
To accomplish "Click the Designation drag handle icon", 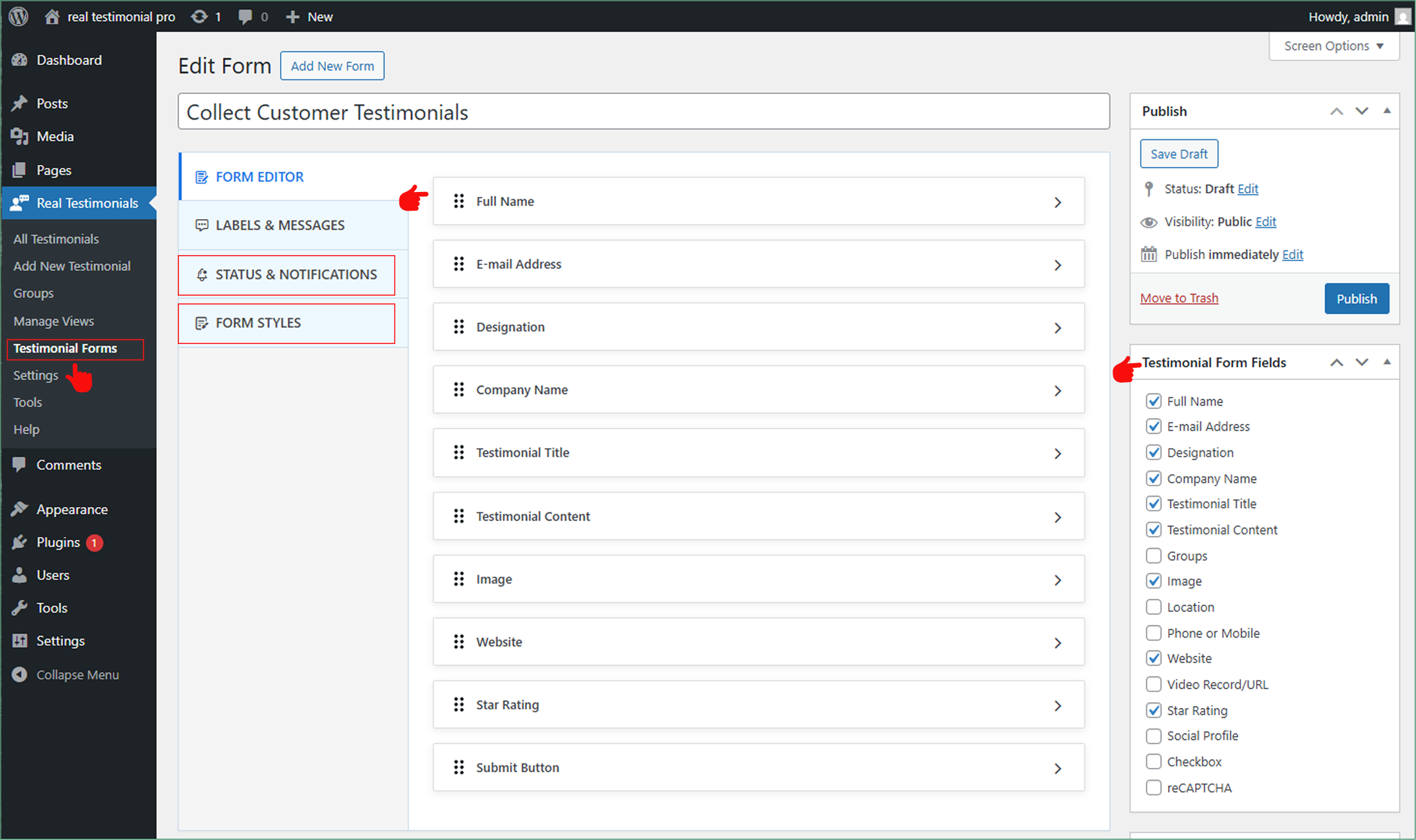I will tap(459, 327).
